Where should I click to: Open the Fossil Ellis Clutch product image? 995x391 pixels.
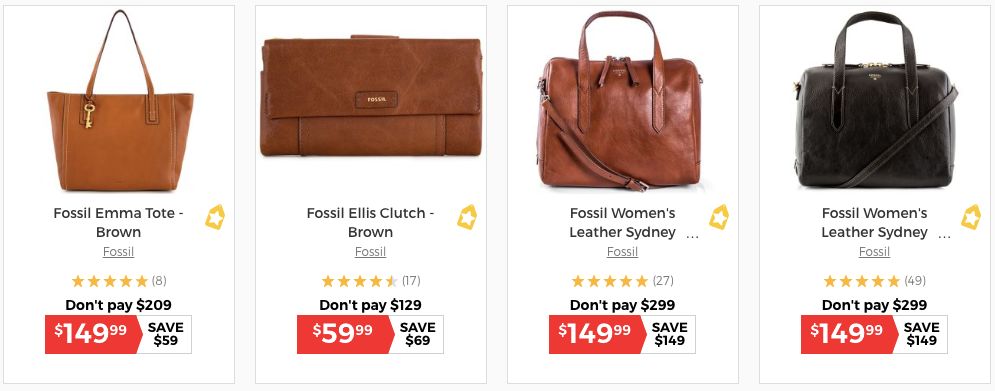371,95
